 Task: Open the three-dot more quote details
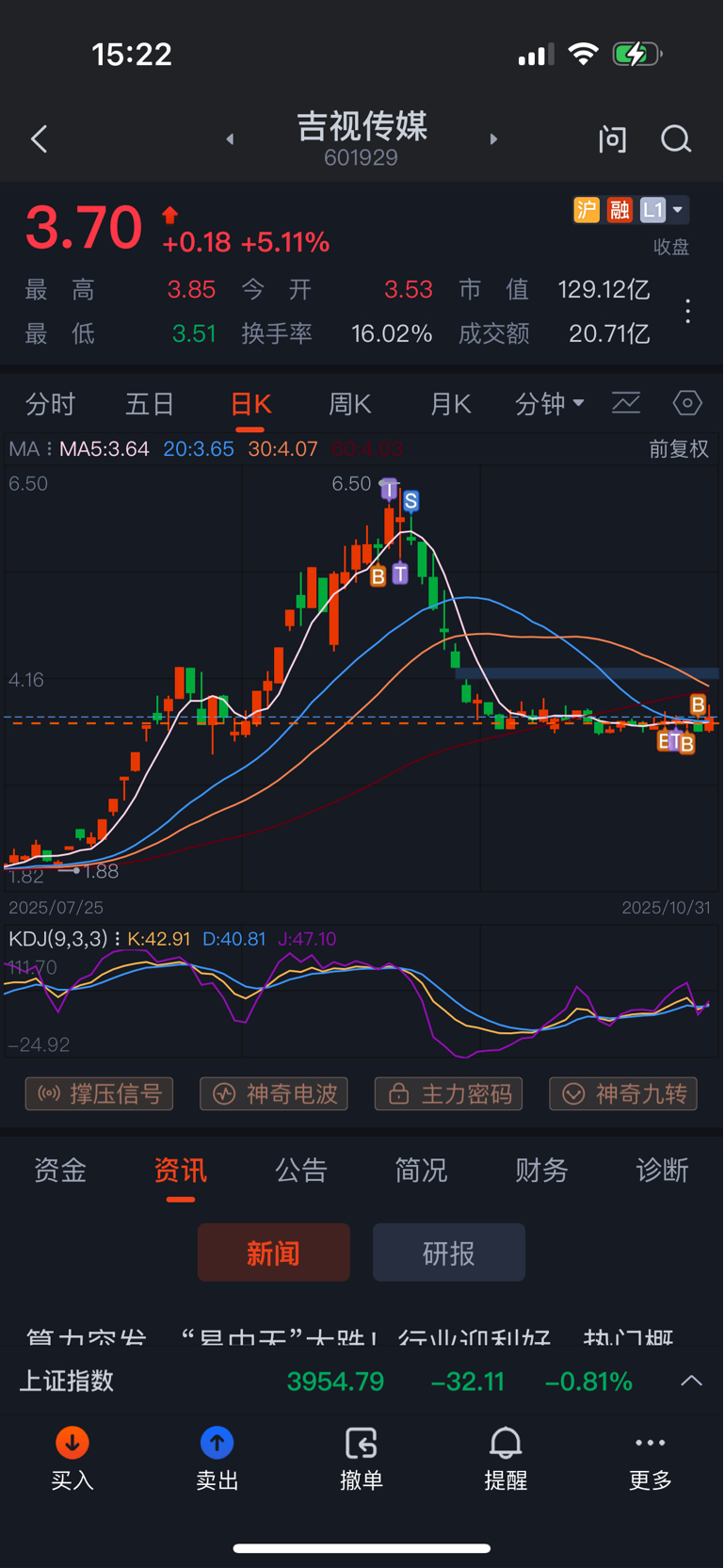tap(688, 312)
